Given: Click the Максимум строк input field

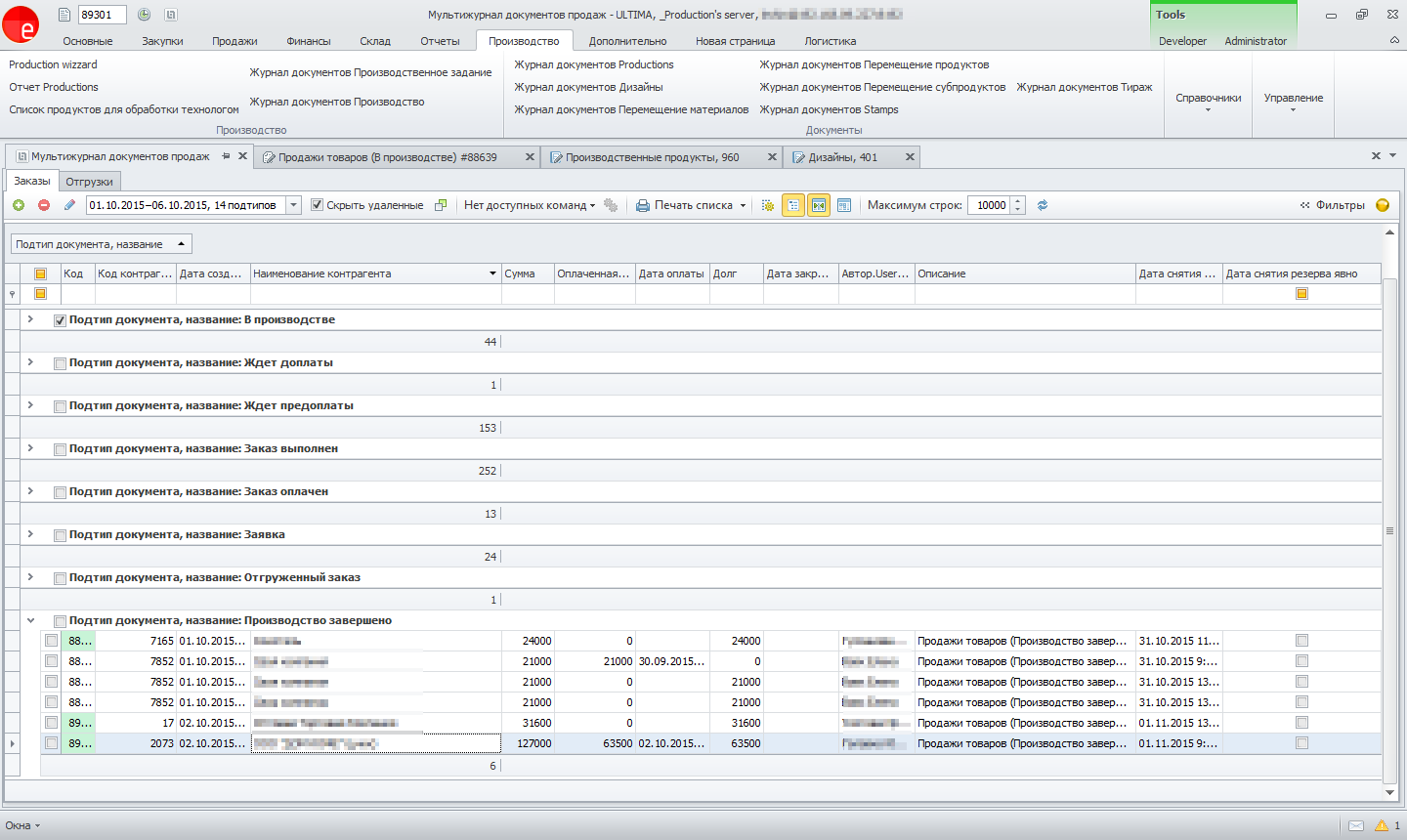Looking at the screenshot, I should click(990, 205).
